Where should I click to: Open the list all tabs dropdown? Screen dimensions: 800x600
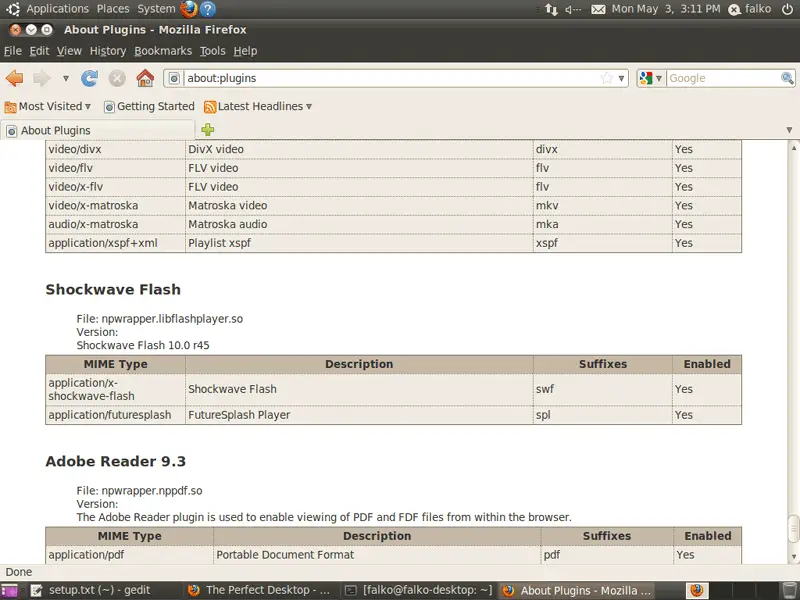789,130
